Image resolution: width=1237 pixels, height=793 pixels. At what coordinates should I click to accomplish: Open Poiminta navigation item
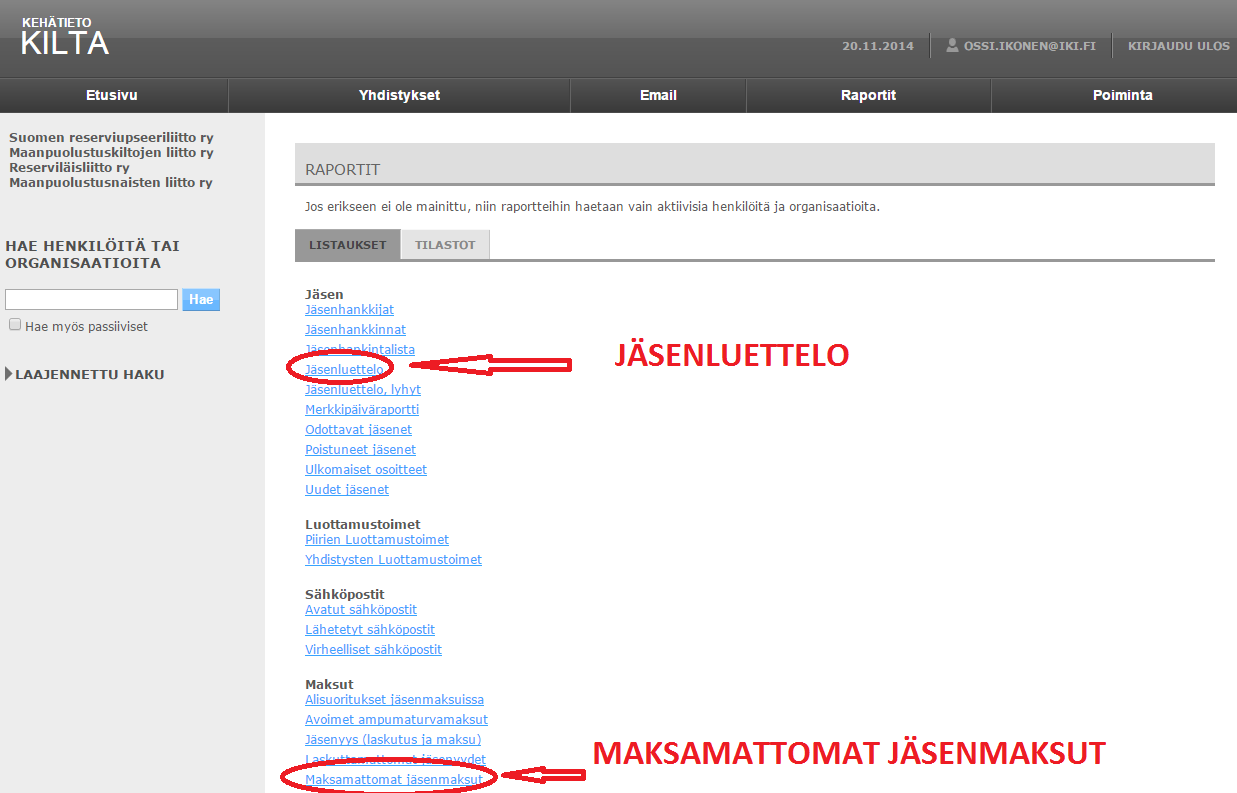coord(1122,96)
